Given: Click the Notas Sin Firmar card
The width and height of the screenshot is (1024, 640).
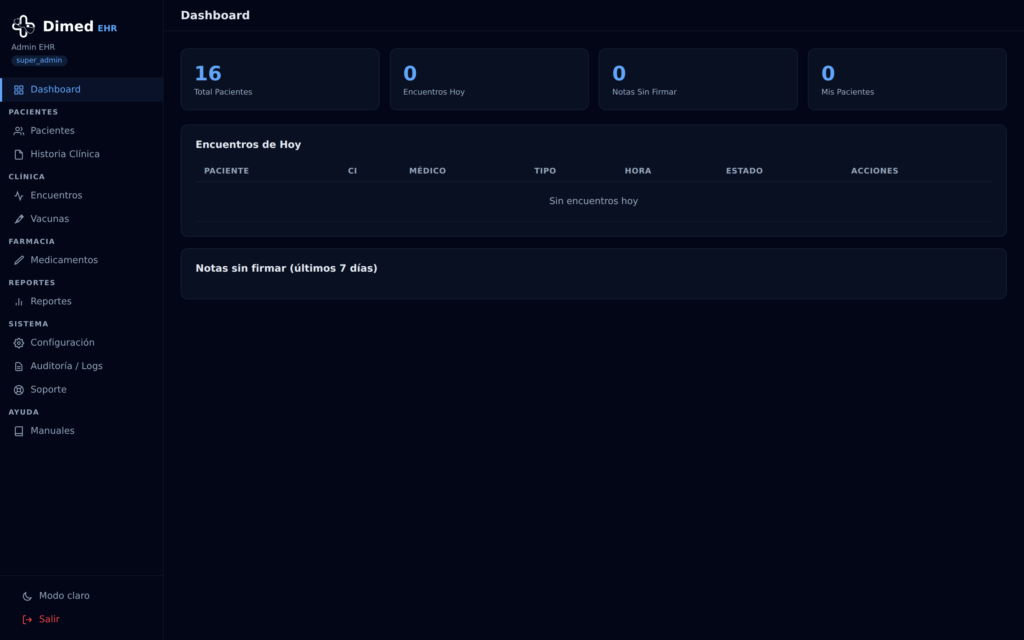Looking at the screenshot, I should pos(698,79).
